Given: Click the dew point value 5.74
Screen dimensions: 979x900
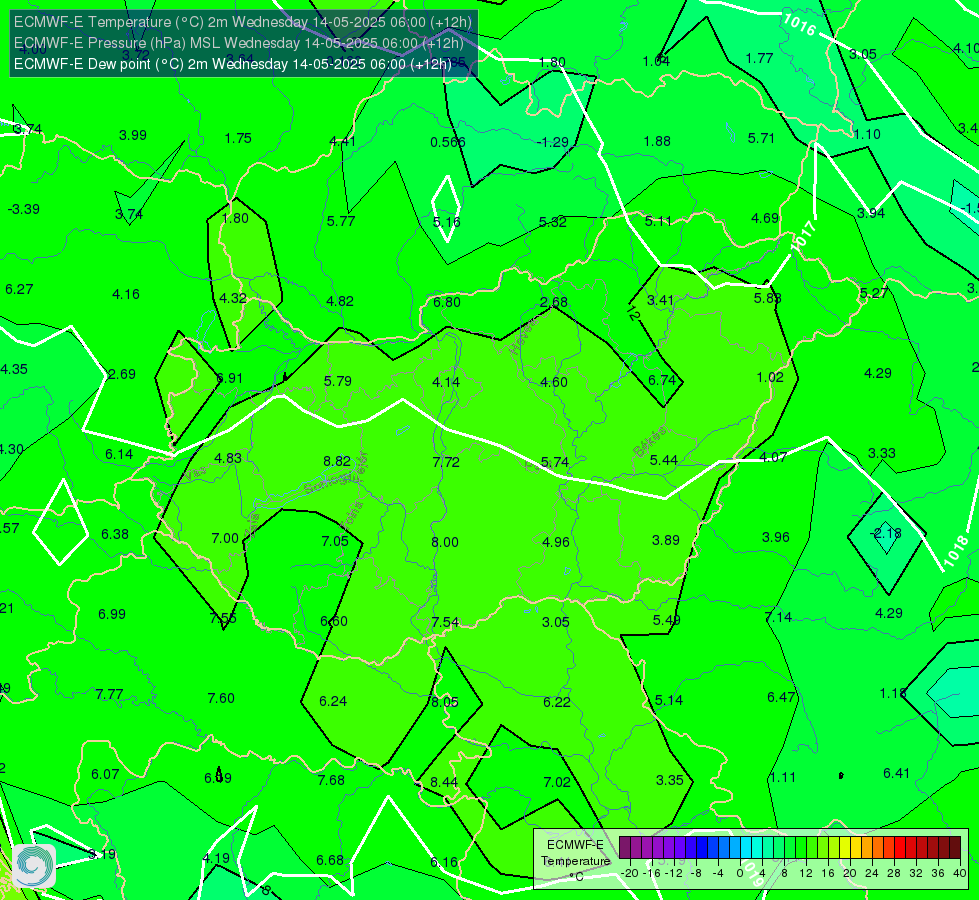Looking at the screenshot, I should (554, 462).
